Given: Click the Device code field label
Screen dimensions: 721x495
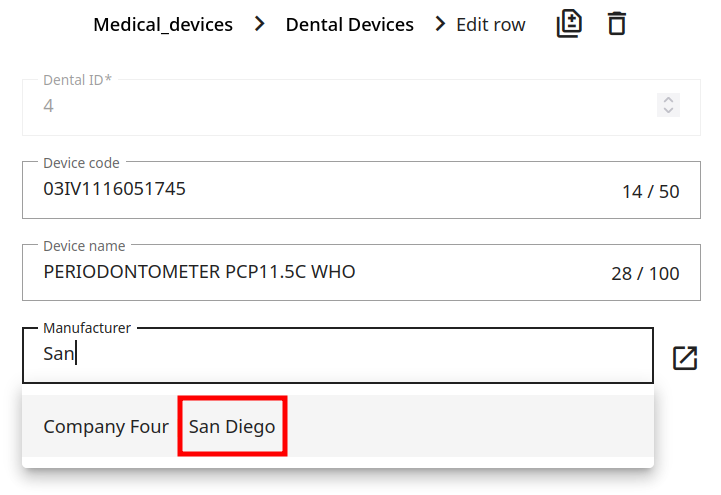Looking at the screenshot, I should coord(81,162).
